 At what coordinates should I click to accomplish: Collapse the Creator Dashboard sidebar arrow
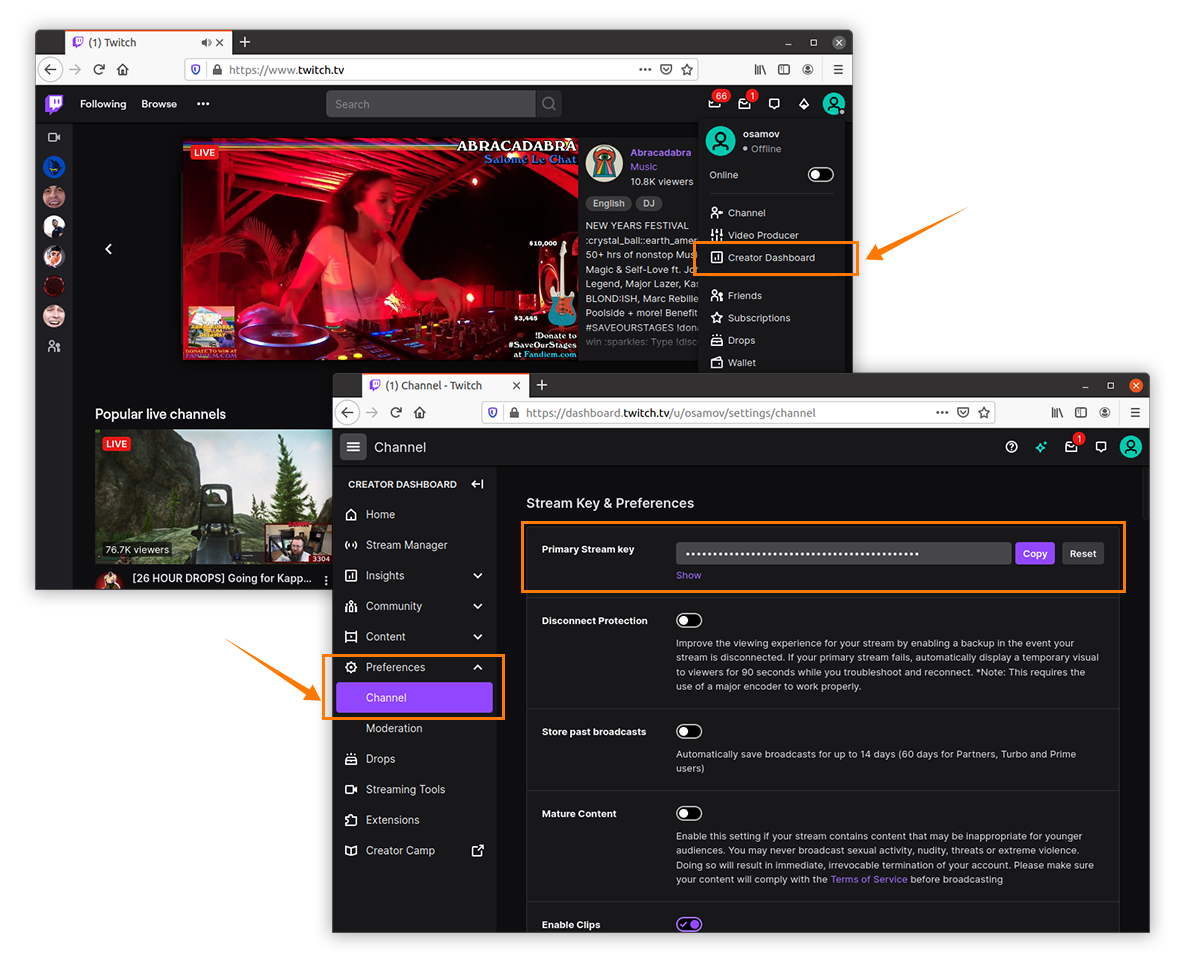coord(477,484)
